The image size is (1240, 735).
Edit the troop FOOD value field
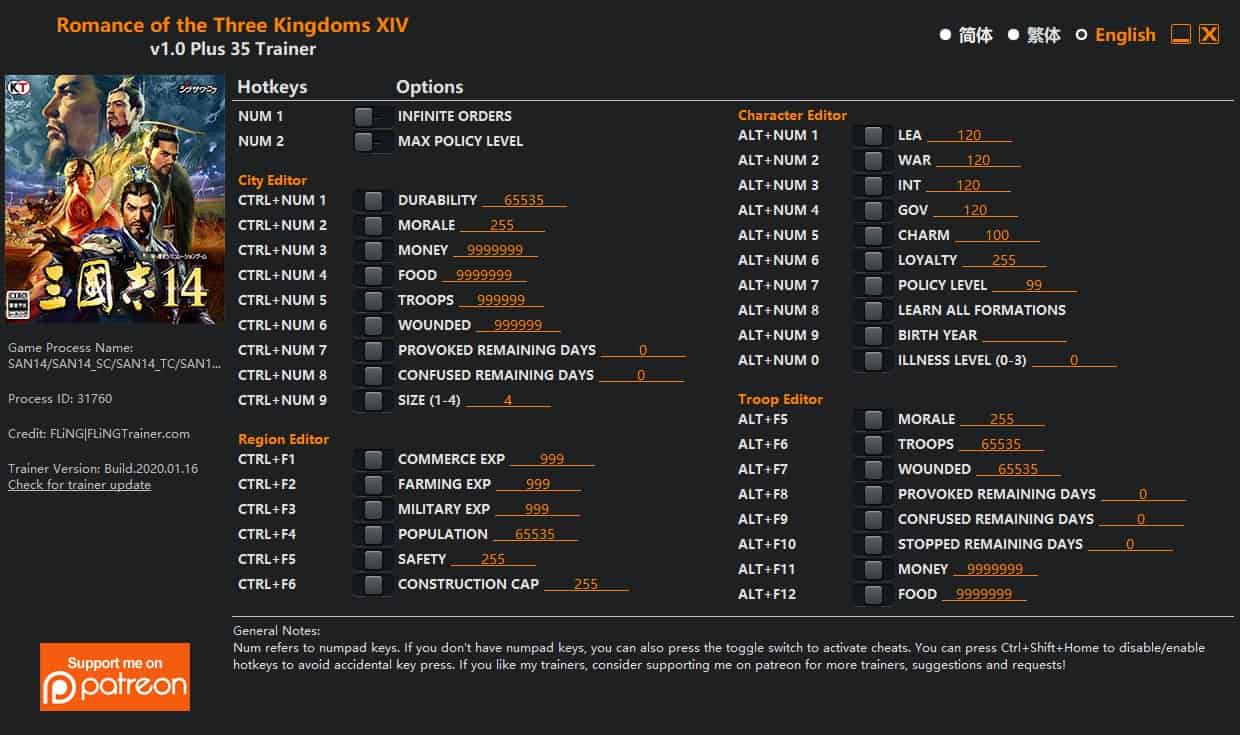coord(984,594)
